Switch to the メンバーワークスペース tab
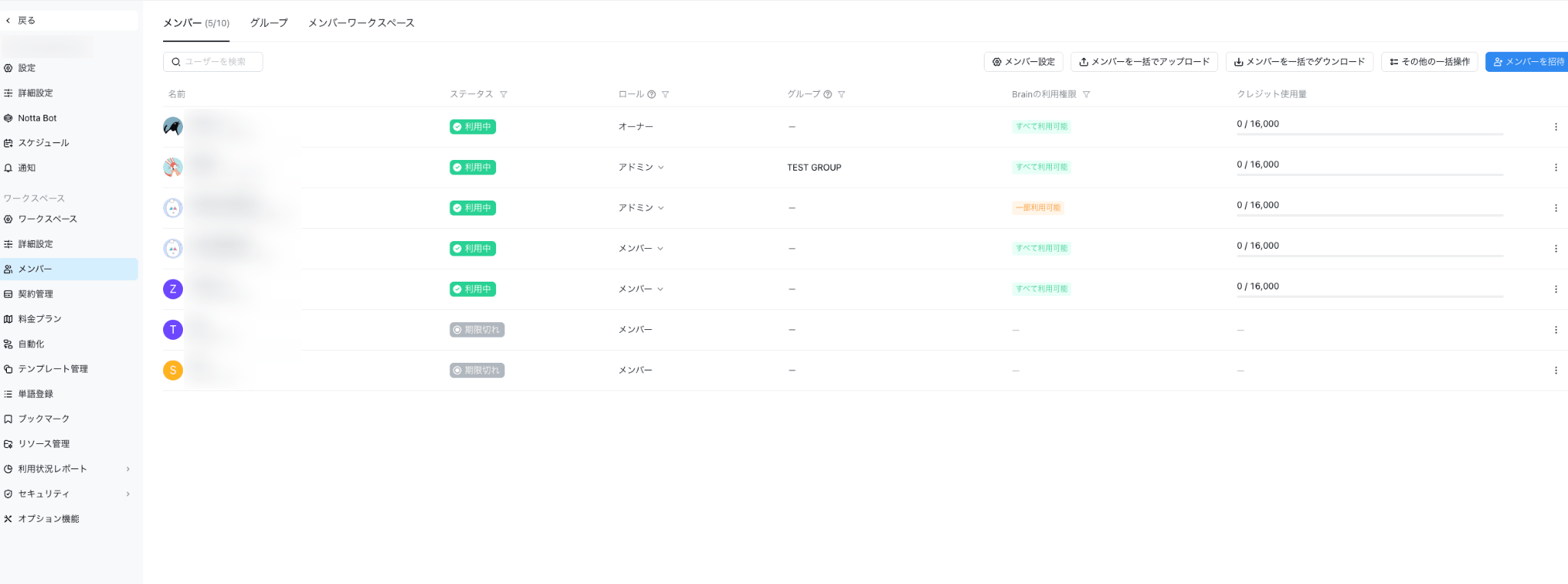The width and height of the screenshot is (1568, 584). tap(361, 23)
